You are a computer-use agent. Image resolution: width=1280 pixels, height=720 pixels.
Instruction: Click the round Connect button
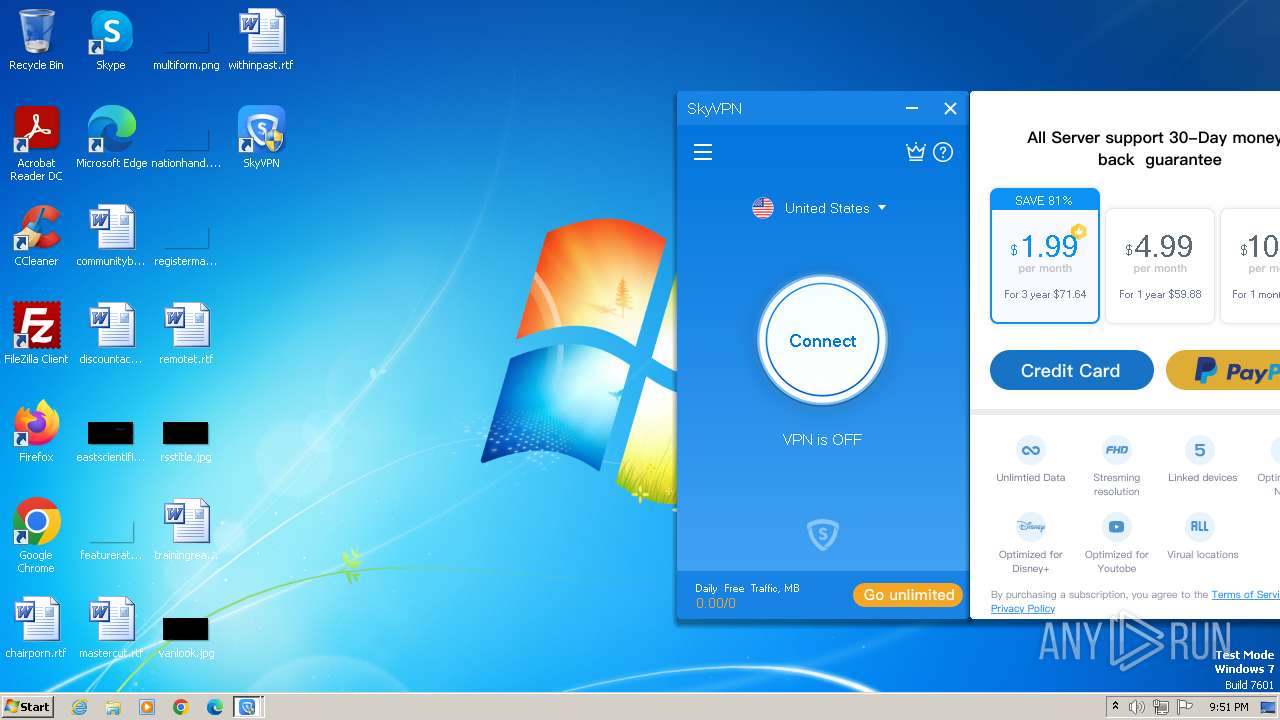point(822,340)
